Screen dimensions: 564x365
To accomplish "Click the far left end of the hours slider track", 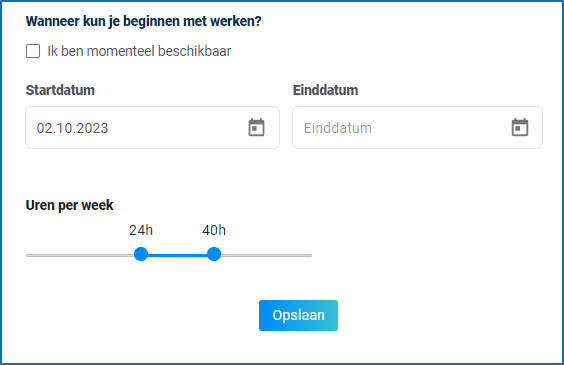I will pyautogui.click(x=28, y=255).
